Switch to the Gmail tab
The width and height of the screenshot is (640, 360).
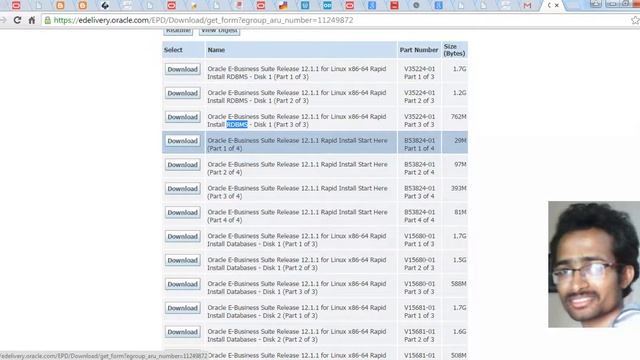tap(527, 5)
